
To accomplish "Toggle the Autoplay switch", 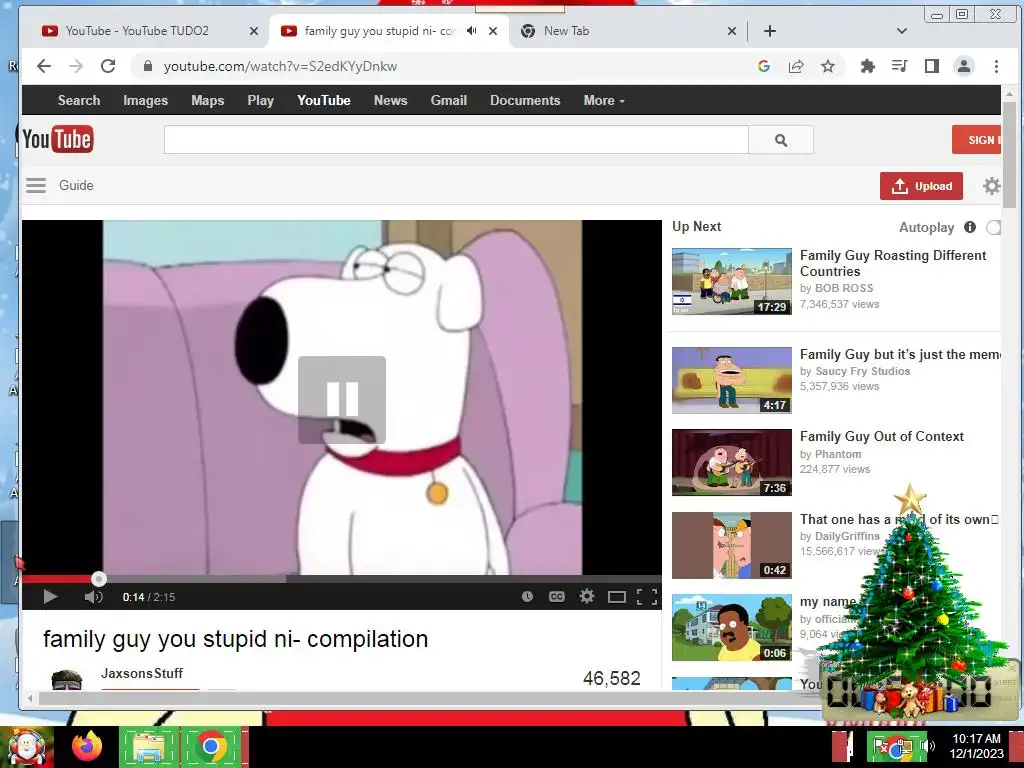I will pos(993,227).
